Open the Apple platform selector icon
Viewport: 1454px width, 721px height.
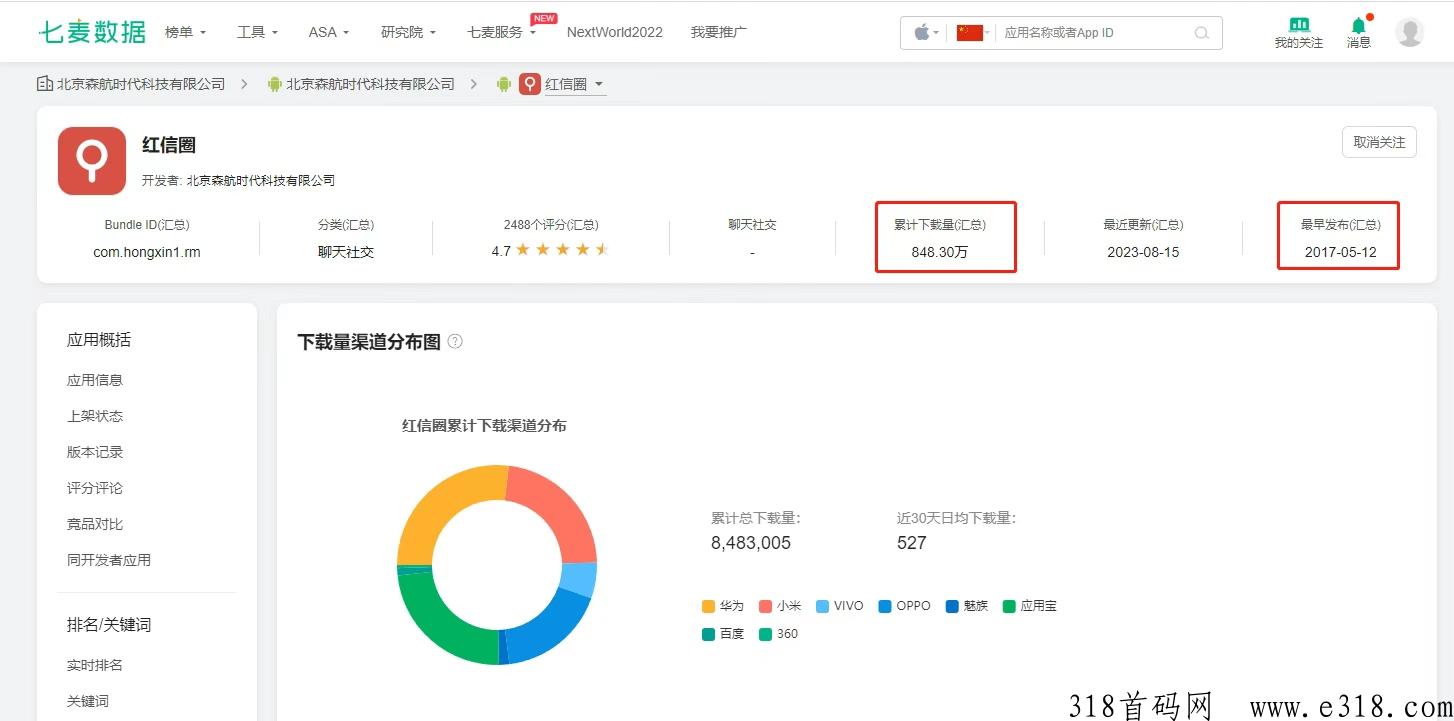tap(921, 32)
